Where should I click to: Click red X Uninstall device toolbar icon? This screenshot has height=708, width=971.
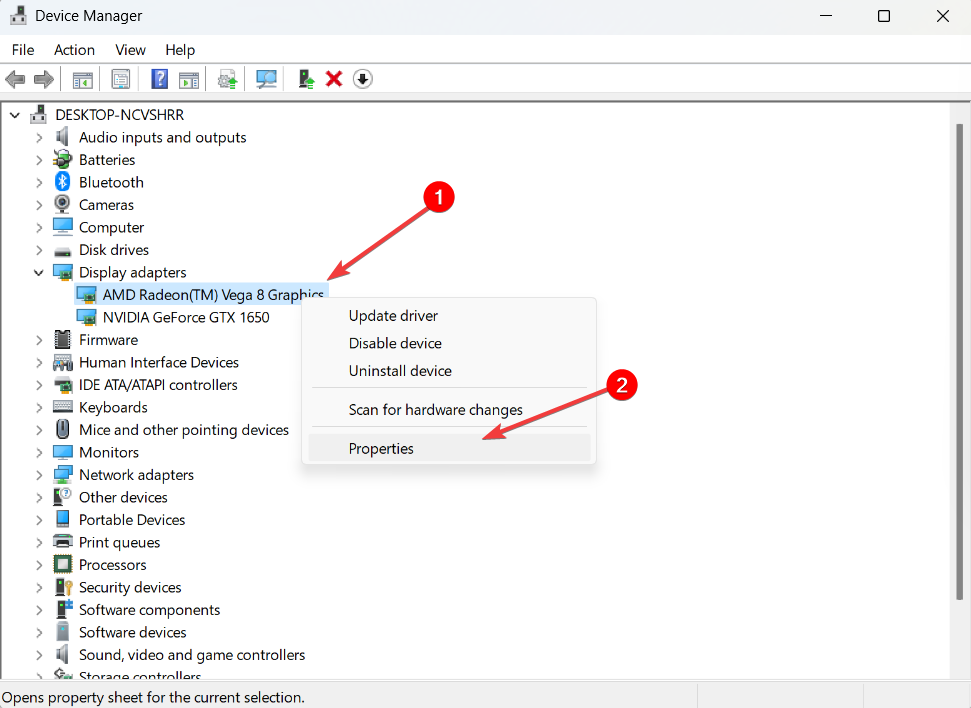coord(334,79)
